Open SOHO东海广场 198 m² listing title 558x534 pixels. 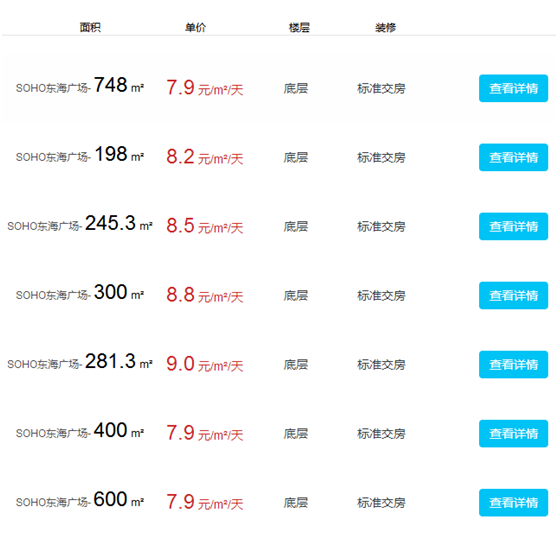(80, 155)
